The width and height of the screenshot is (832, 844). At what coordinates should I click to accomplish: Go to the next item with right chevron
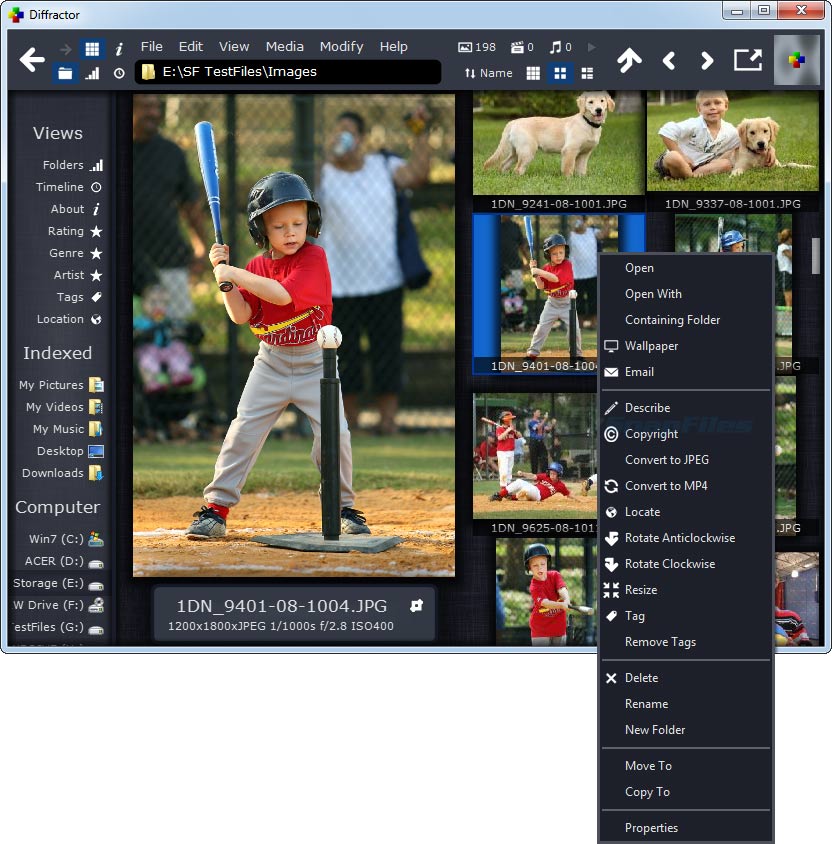click(707, 61)
